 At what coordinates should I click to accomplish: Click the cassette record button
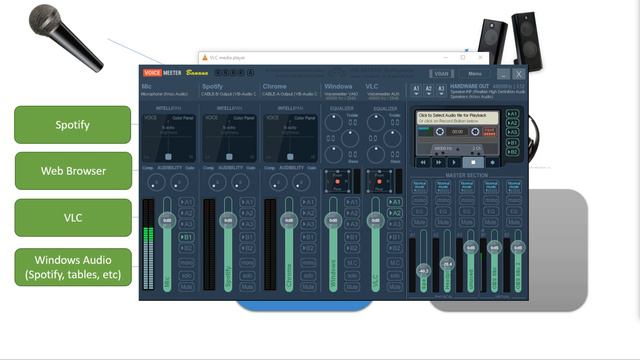492,162
